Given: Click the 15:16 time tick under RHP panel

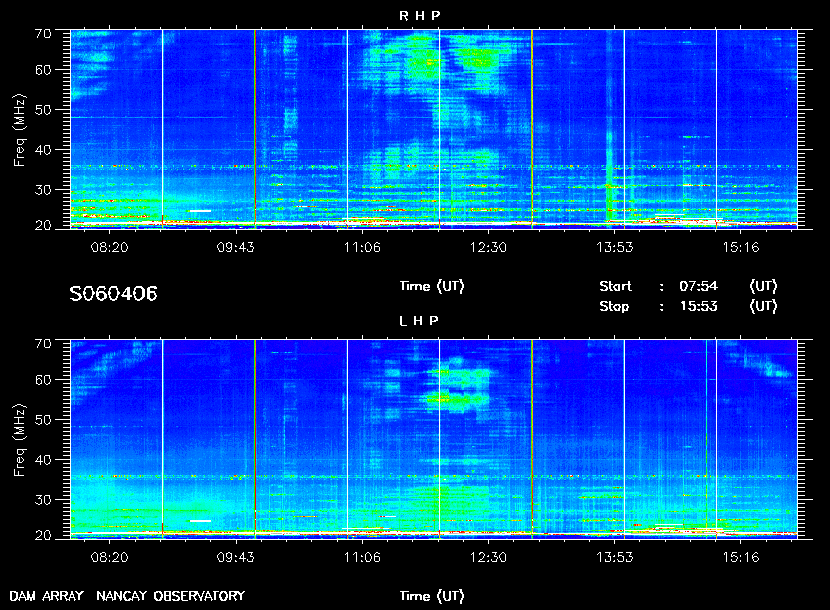Looking at the screenshot, I should (741, 247).
